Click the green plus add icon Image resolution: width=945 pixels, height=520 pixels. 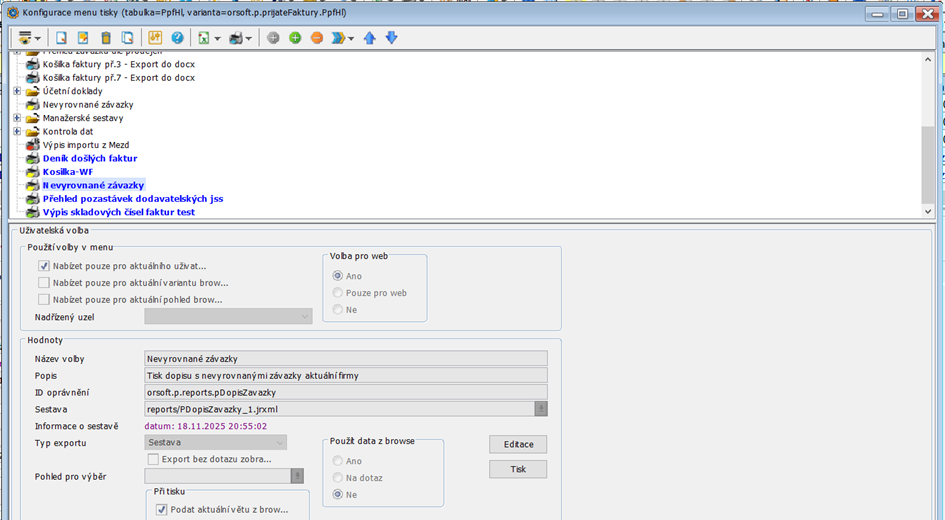(x=295, y=38)
